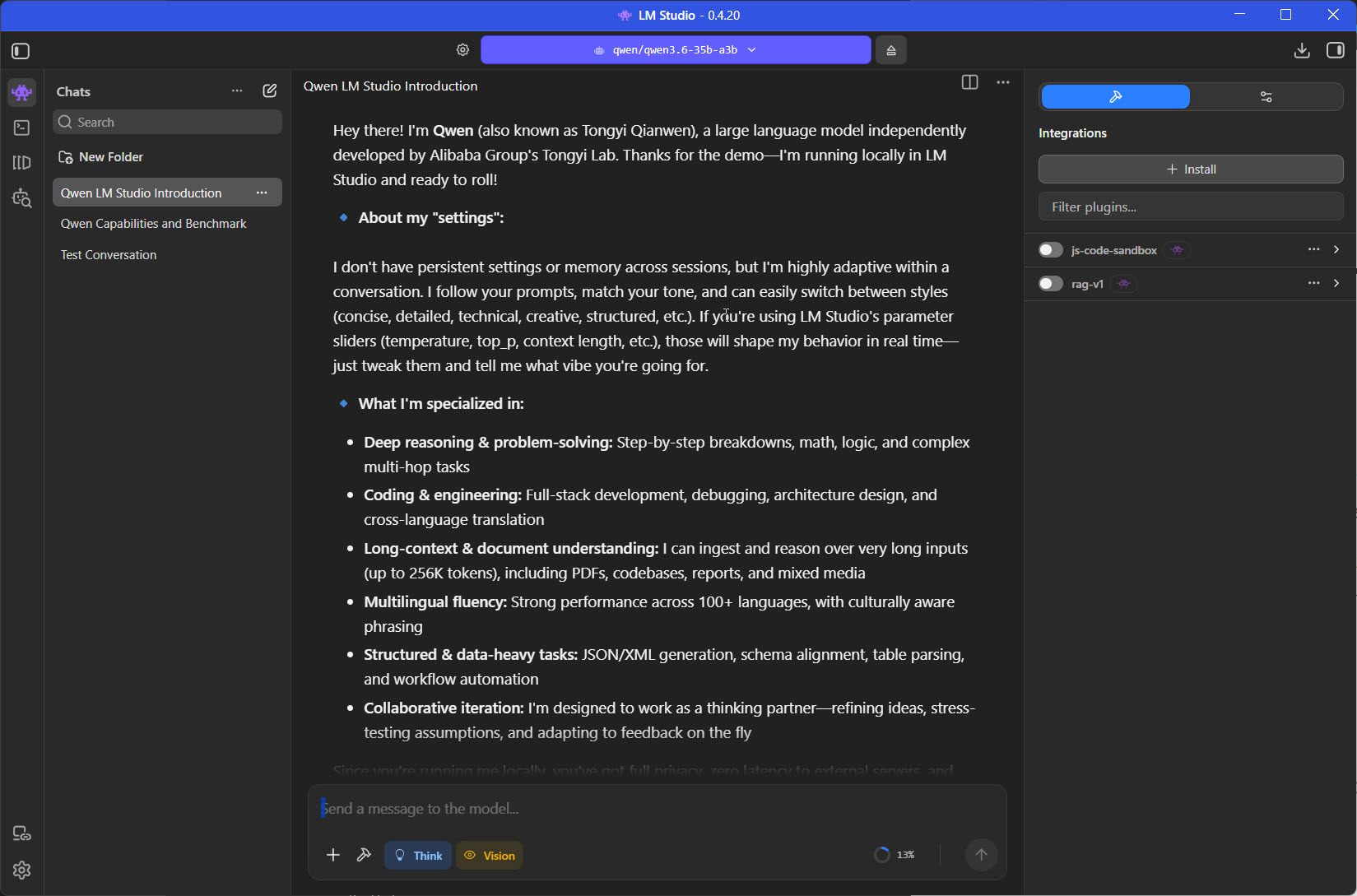Expand the js-code-sandbox plugin details
The image size is (1357, 896).
pos(1336,249)
